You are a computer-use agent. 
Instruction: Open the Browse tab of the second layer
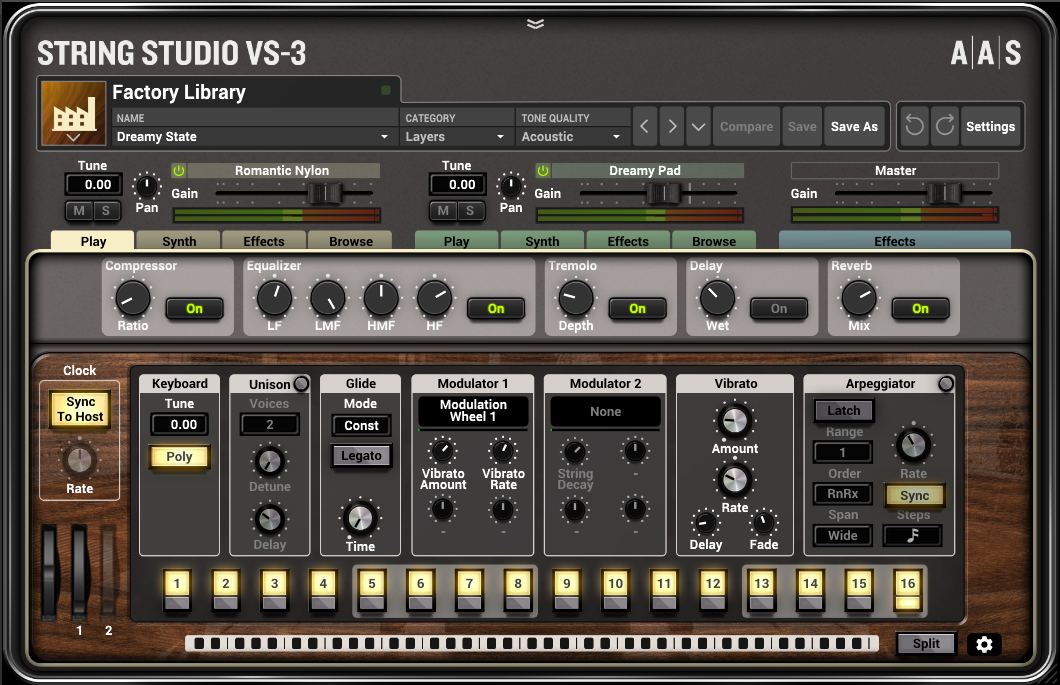pyautogui.click(x=714, y=240)
